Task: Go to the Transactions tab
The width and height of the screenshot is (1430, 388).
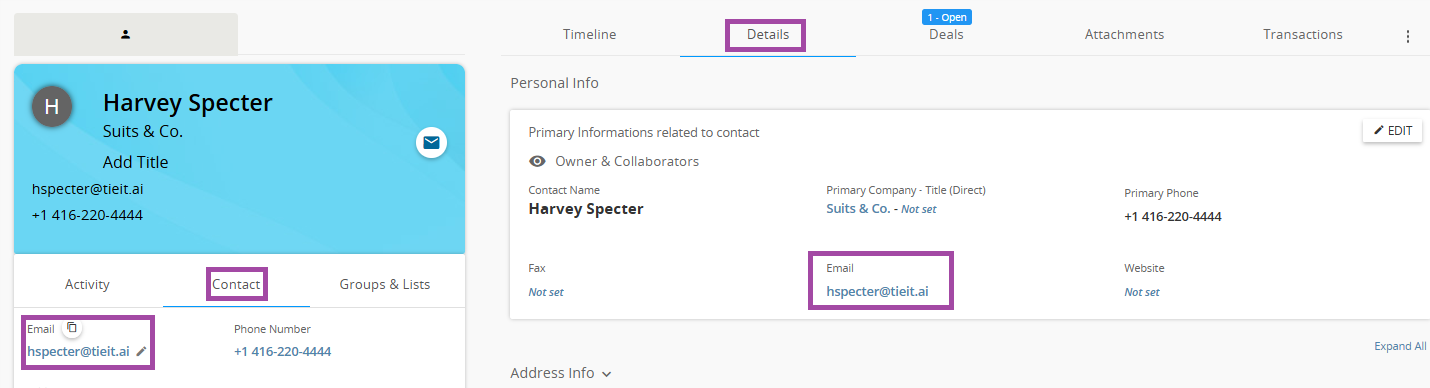Action: 1303,34
